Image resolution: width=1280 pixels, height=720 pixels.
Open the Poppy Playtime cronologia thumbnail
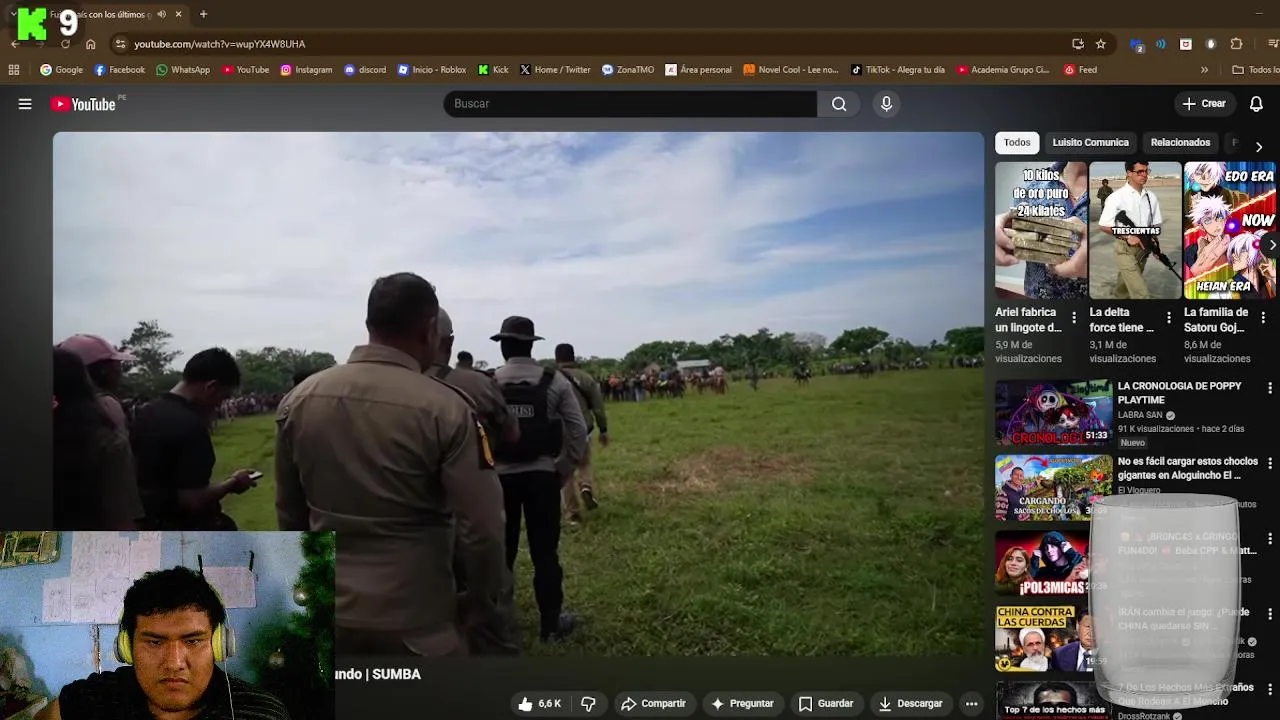tap(1053, 412)
